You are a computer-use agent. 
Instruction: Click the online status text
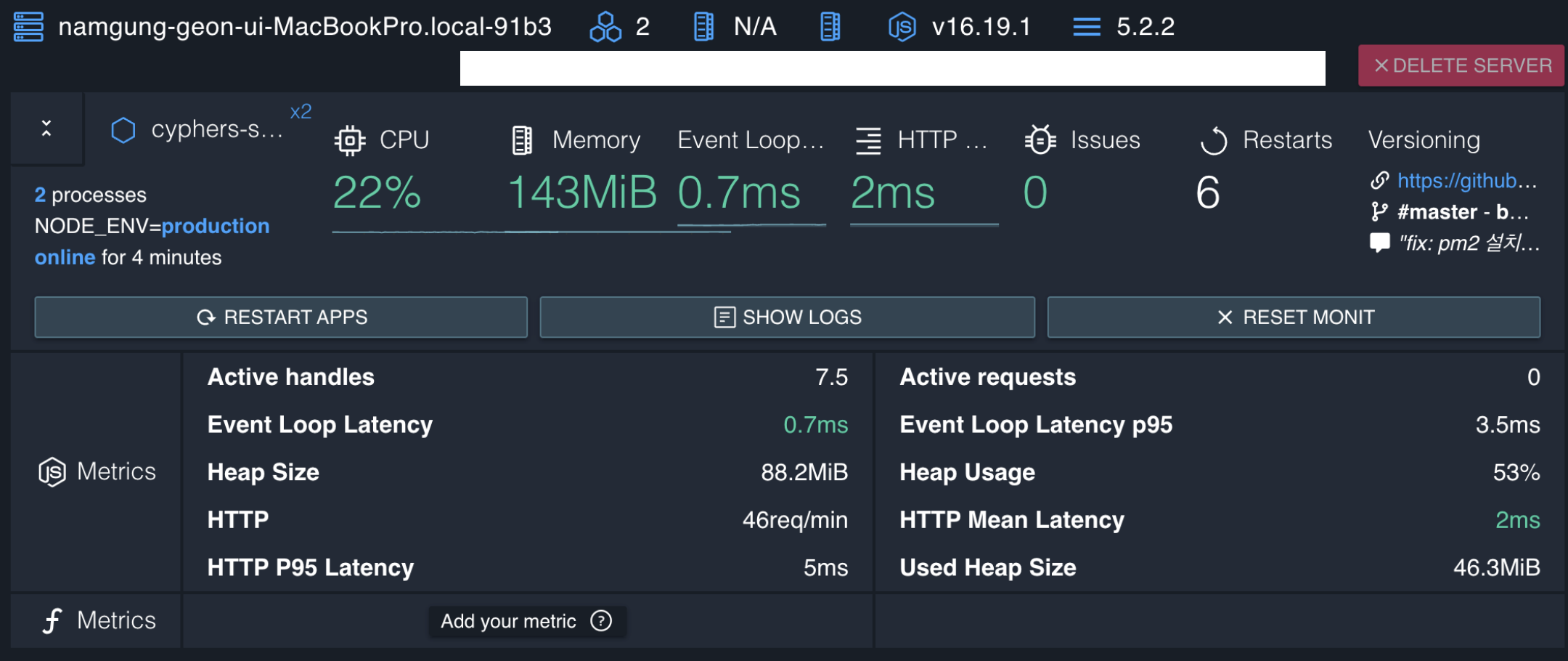coord(65,257)
